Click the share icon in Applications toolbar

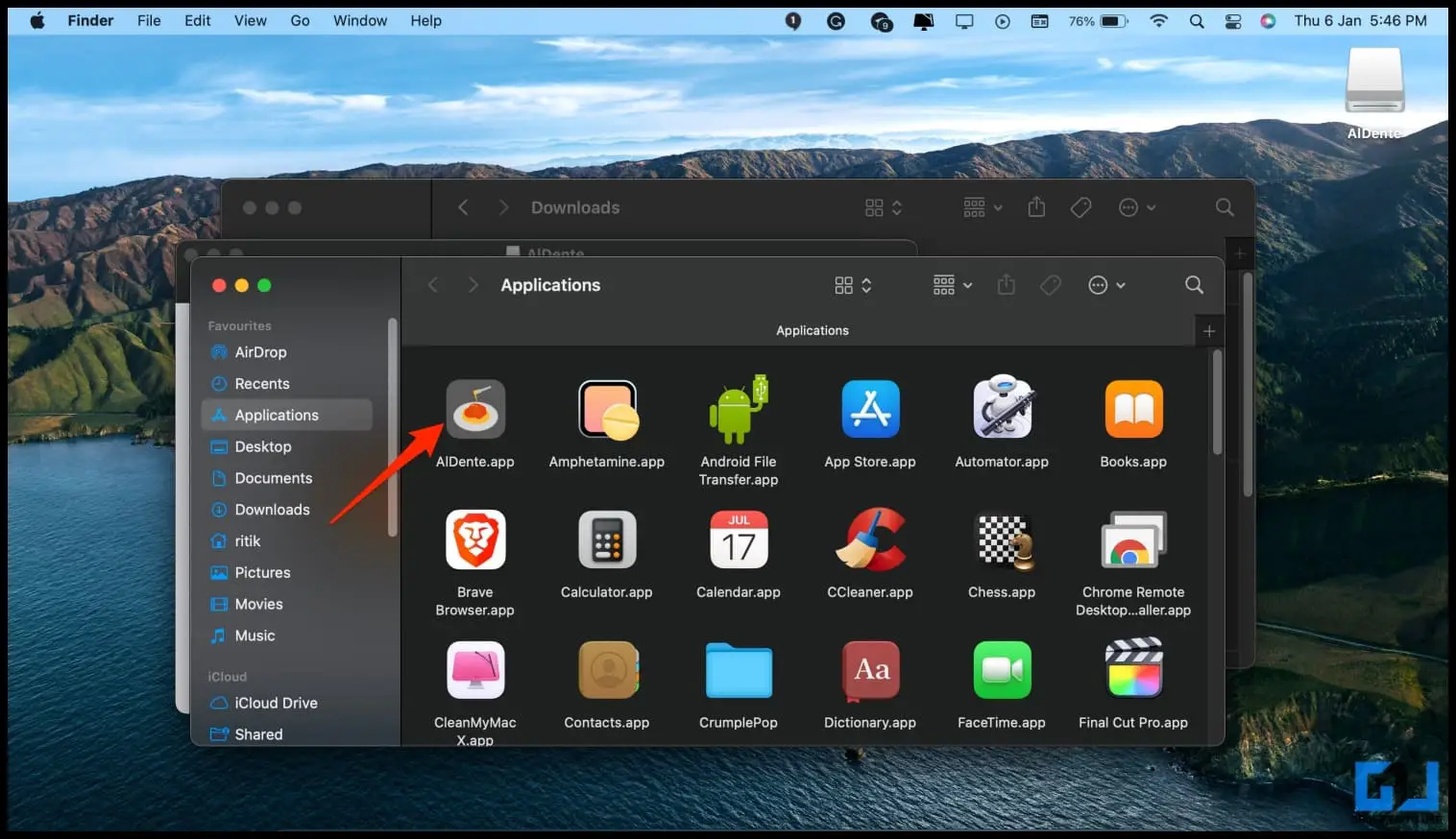pos(1006,285)
